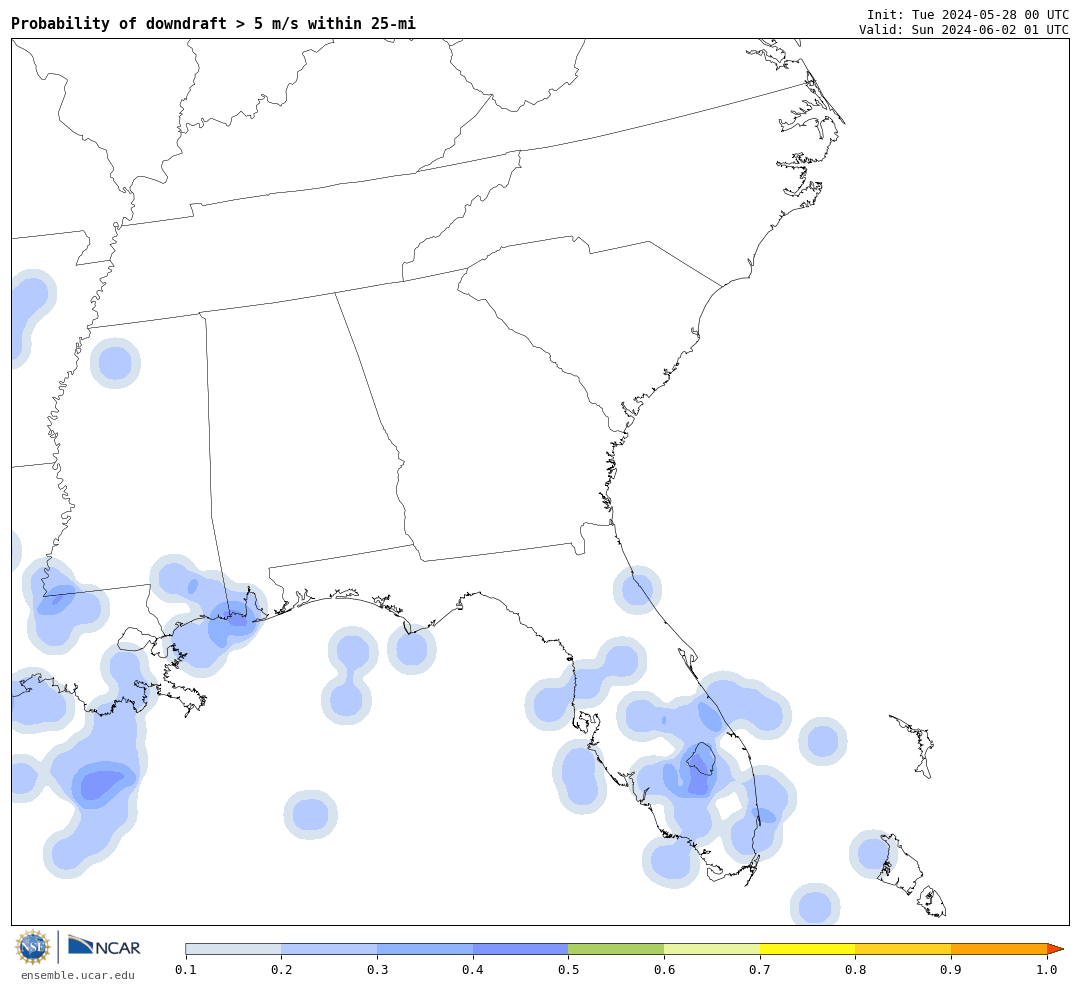Click the 0.6–0.7 pale yellow-green colorbar segment
This screenshot has height=988, width=1080.
(x=712, y=949)
